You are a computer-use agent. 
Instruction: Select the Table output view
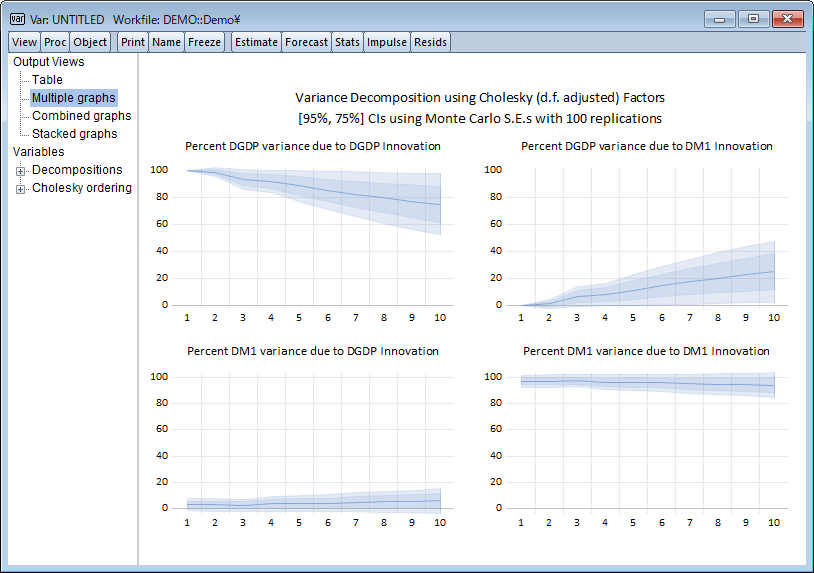47,80
